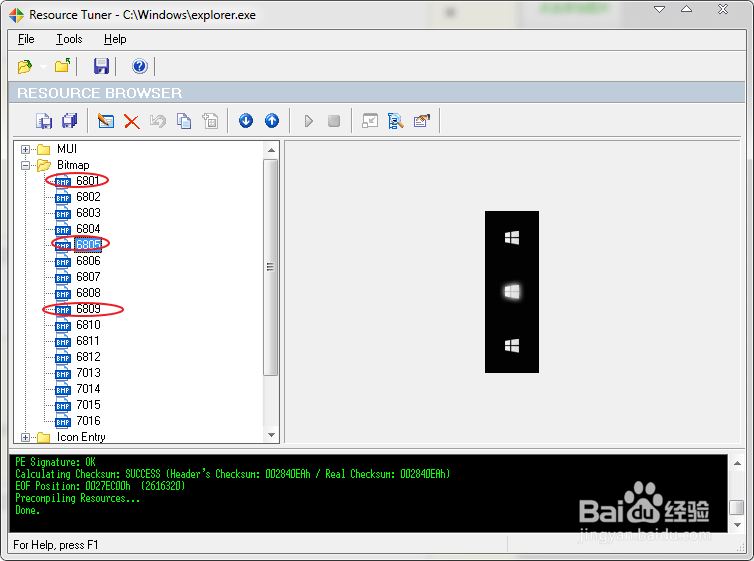Click the BMP icon next to 6810
The image size is (754, 561).
63,325
